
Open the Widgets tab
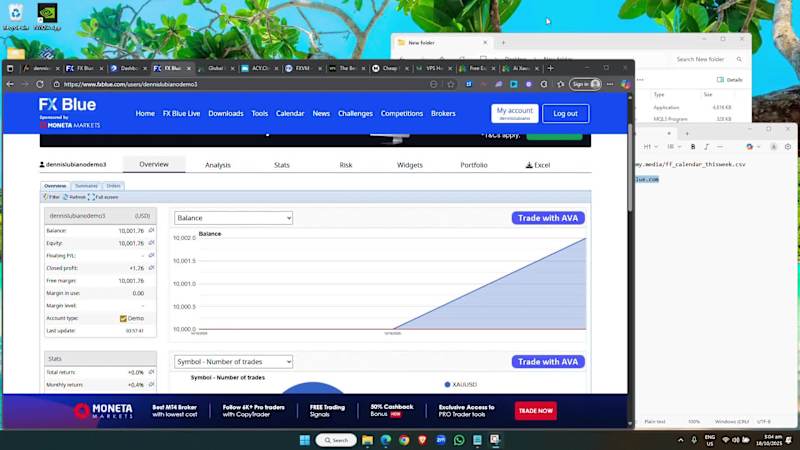[410, 165]
